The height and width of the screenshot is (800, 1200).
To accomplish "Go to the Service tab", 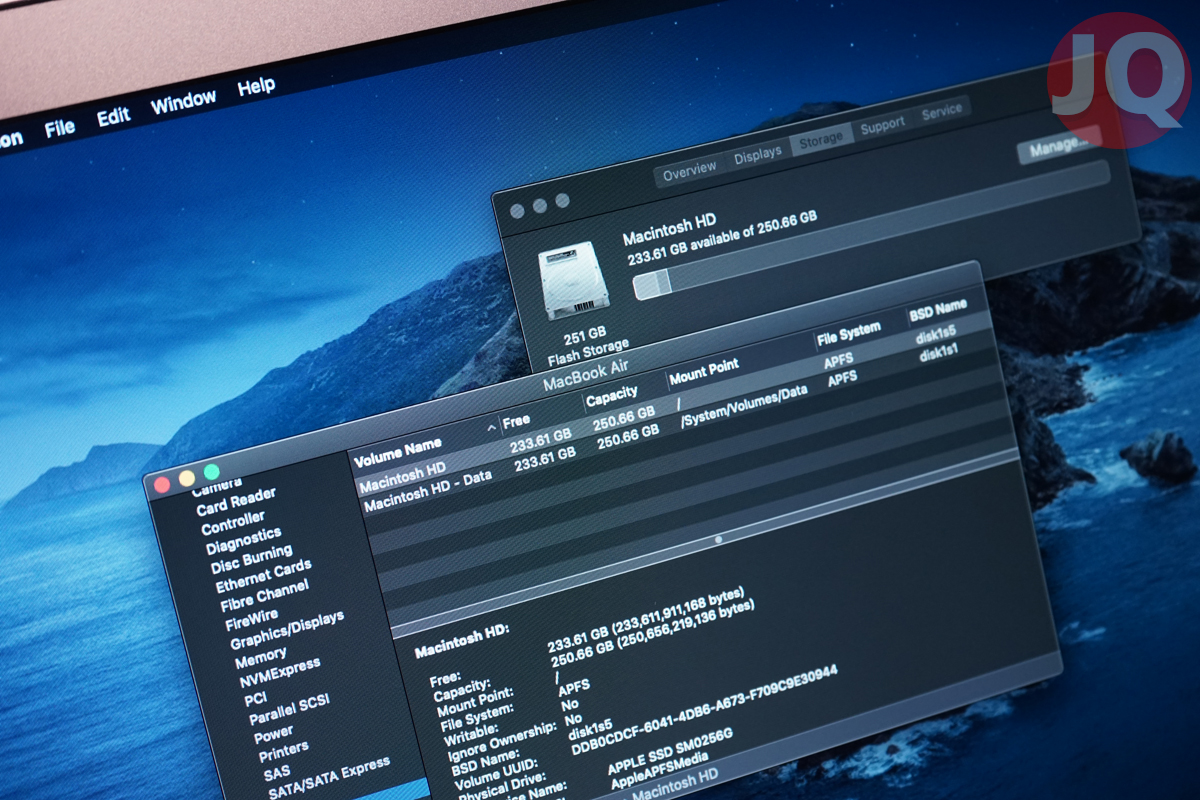I will (941, 112).
